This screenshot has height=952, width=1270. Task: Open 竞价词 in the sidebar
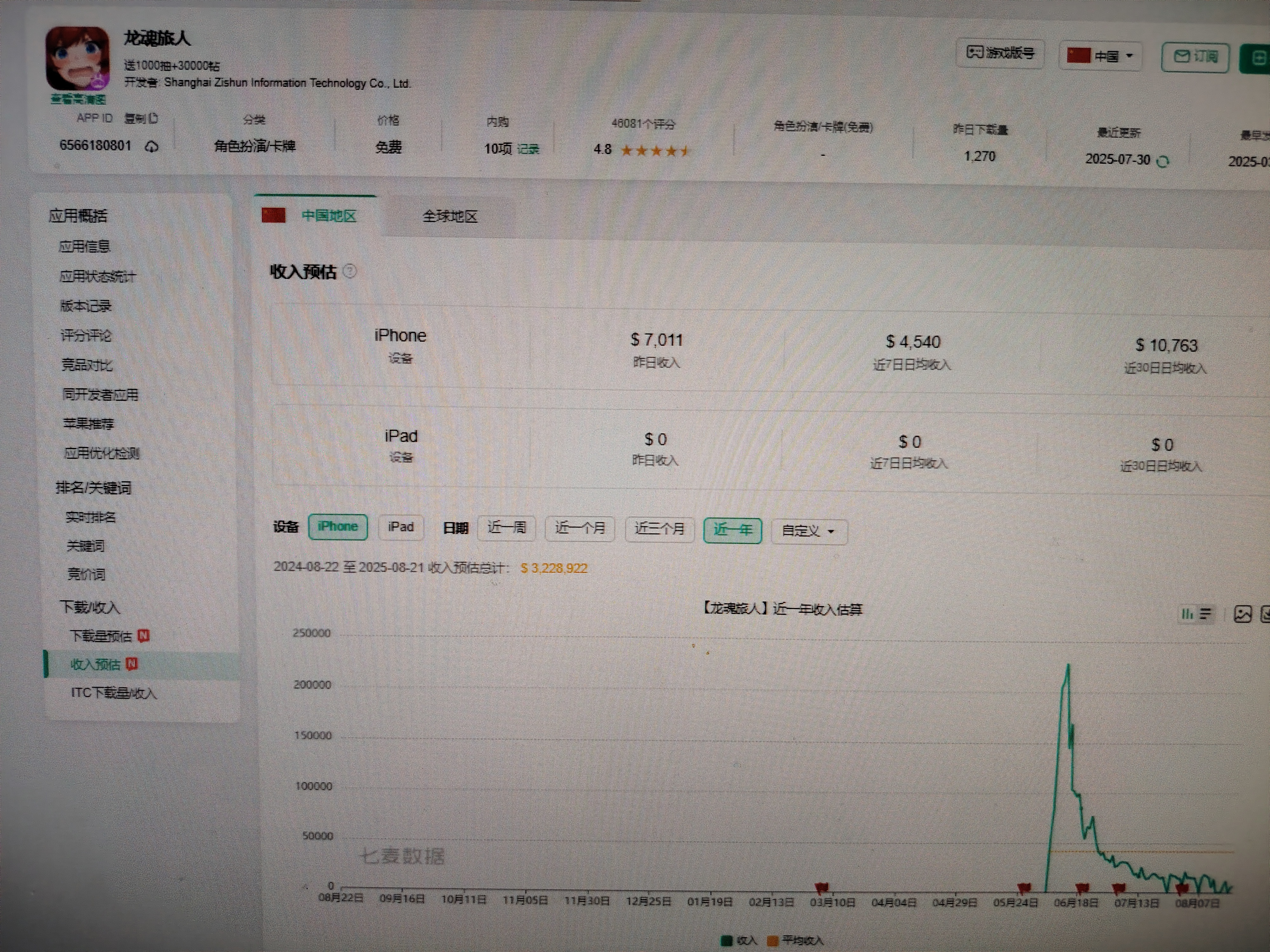(86, 574)
